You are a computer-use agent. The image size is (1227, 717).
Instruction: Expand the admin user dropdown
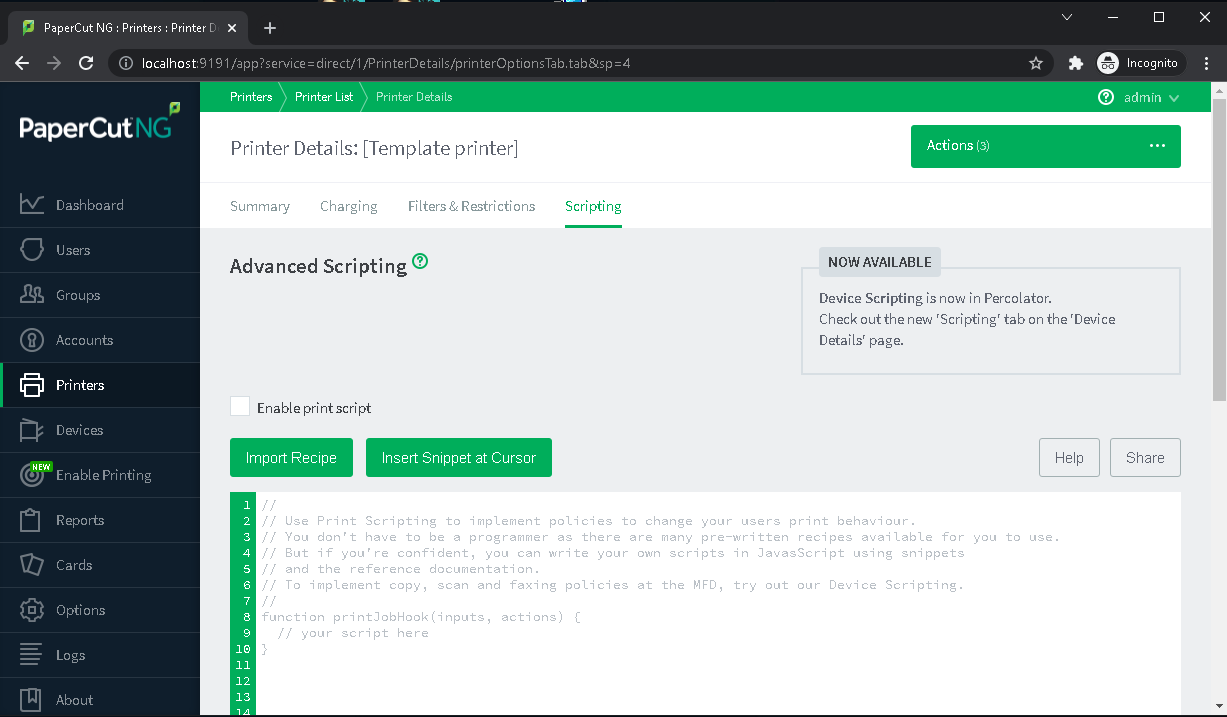[x=1174, y=98]
